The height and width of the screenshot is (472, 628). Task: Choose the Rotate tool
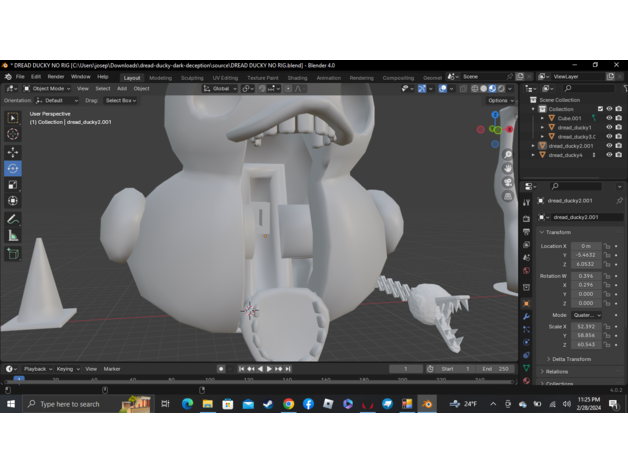coord(13,169)
